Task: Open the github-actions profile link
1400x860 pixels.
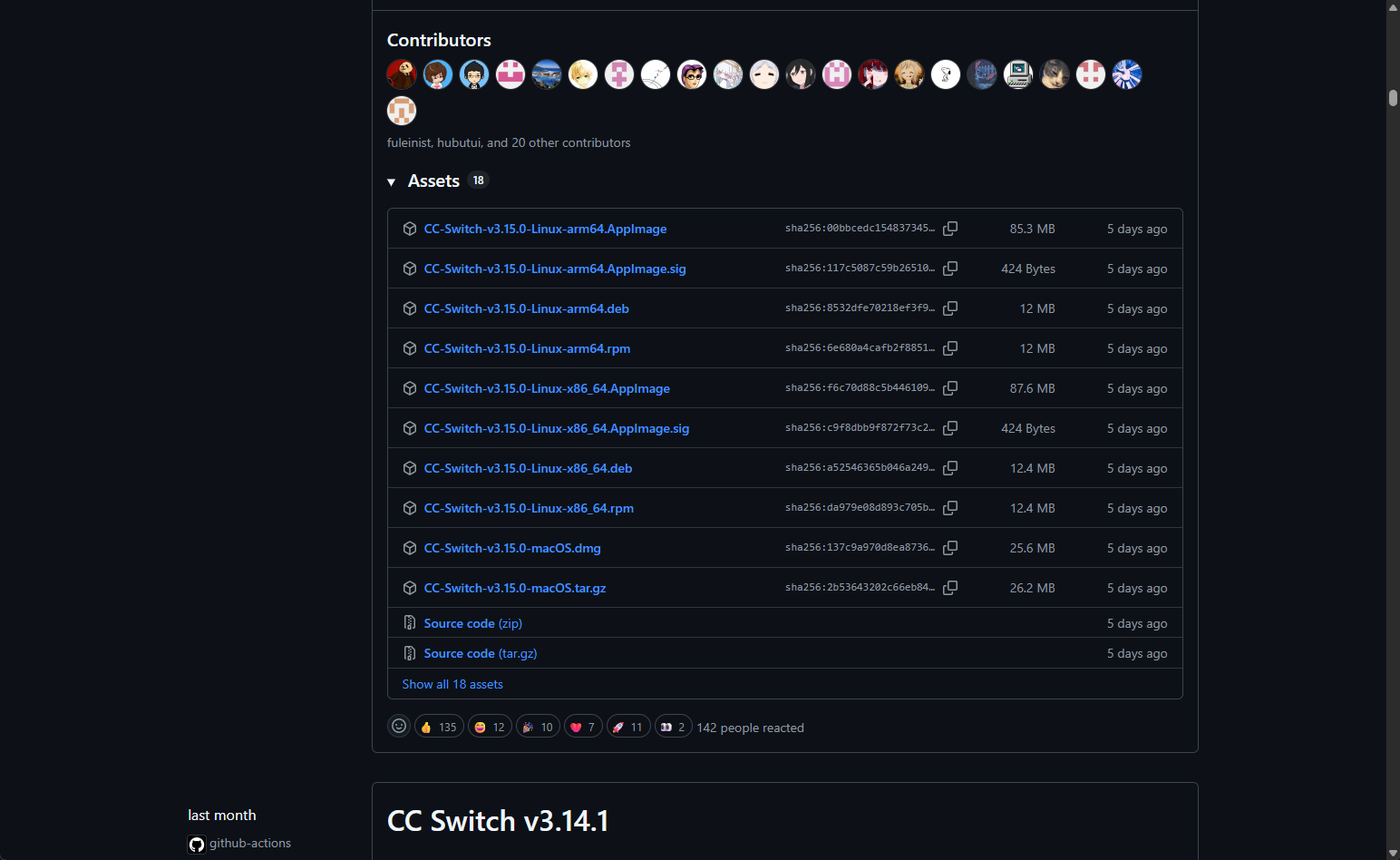Action: coord(250,844)
